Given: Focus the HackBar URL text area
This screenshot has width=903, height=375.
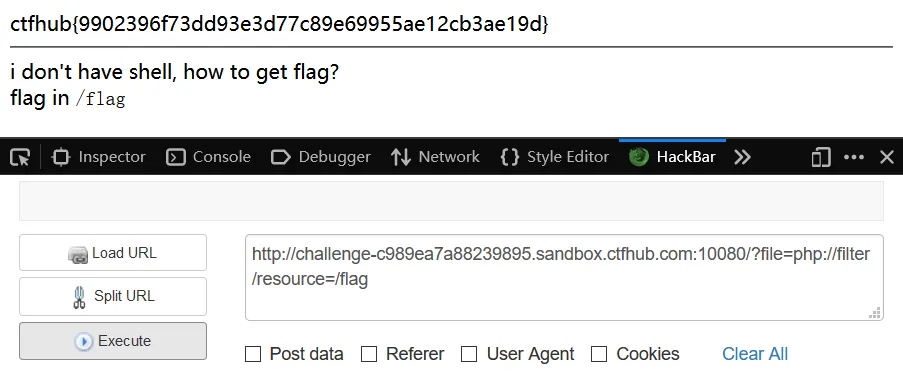Looking at the screenshot, I should click(x=564, y=277).
